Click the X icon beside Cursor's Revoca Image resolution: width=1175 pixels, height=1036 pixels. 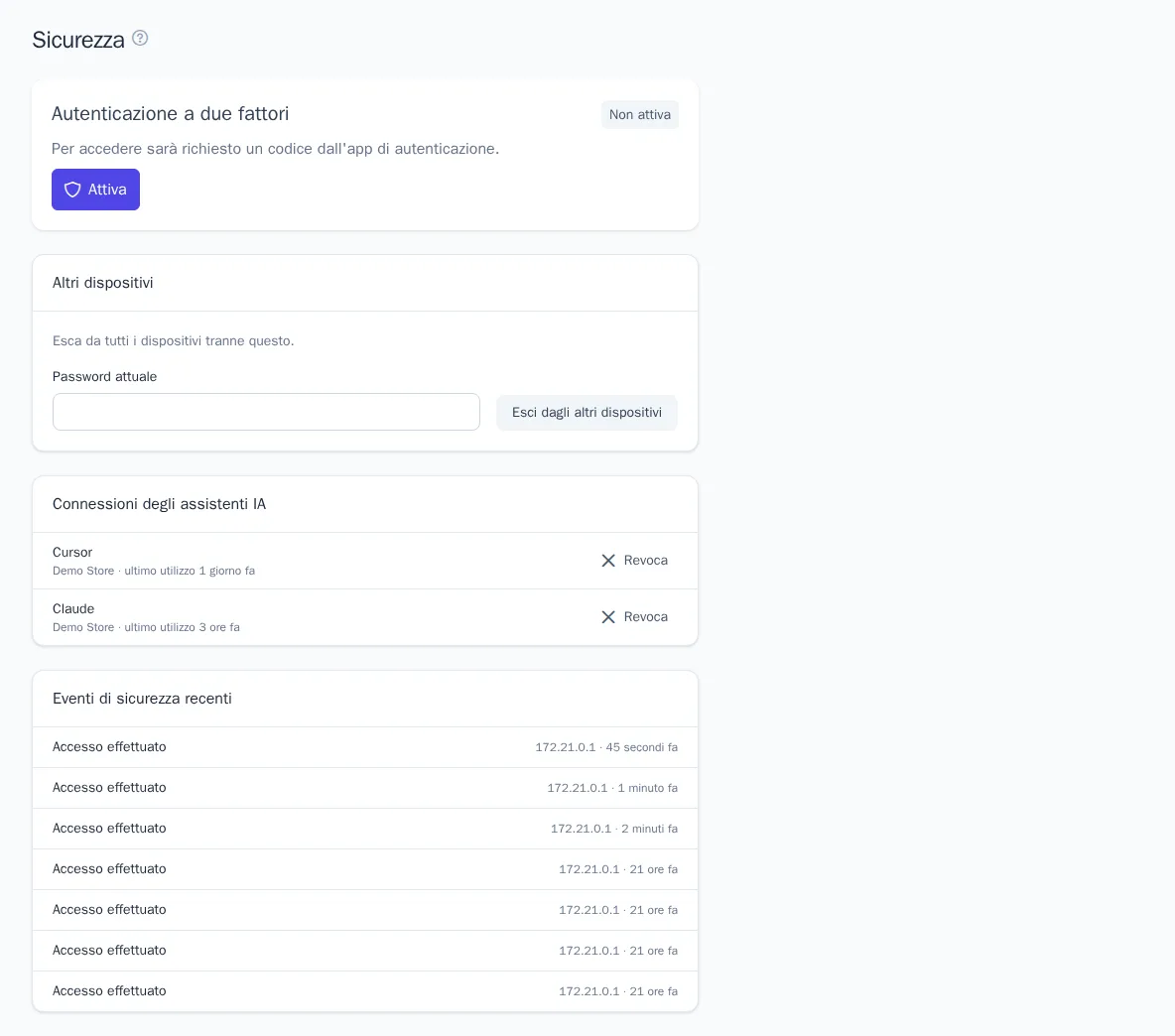(608, 561)
